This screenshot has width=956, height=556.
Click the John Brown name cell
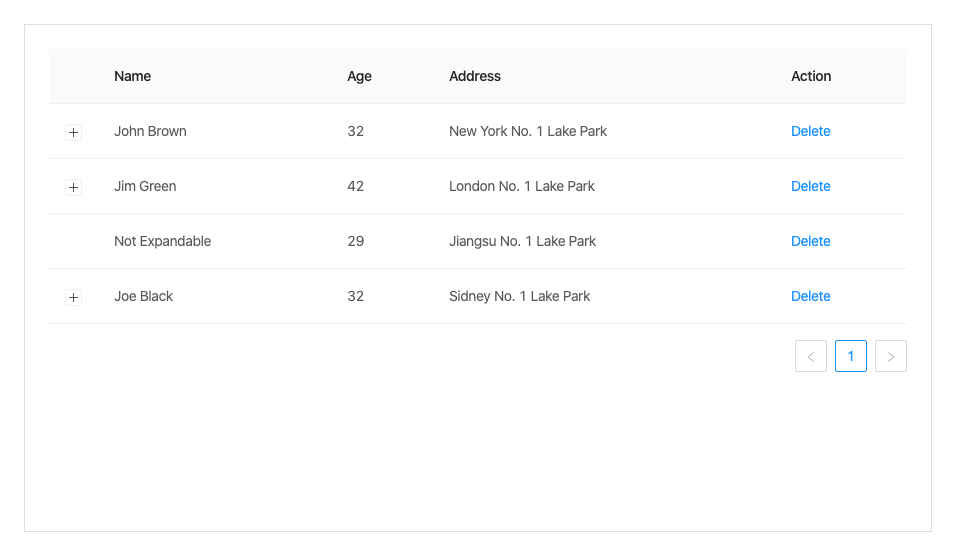150,131
